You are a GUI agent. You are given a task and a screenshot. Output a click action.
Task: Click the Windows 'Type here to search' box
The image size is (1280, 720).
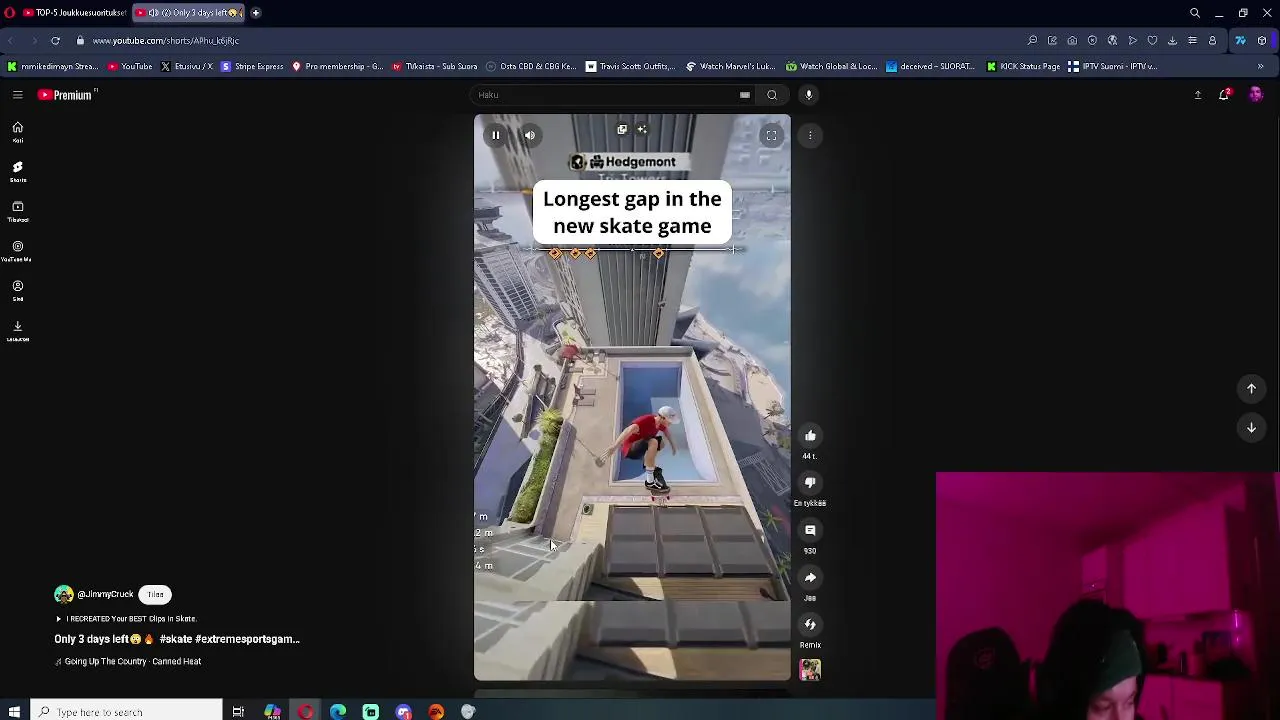tap(126, 712)
